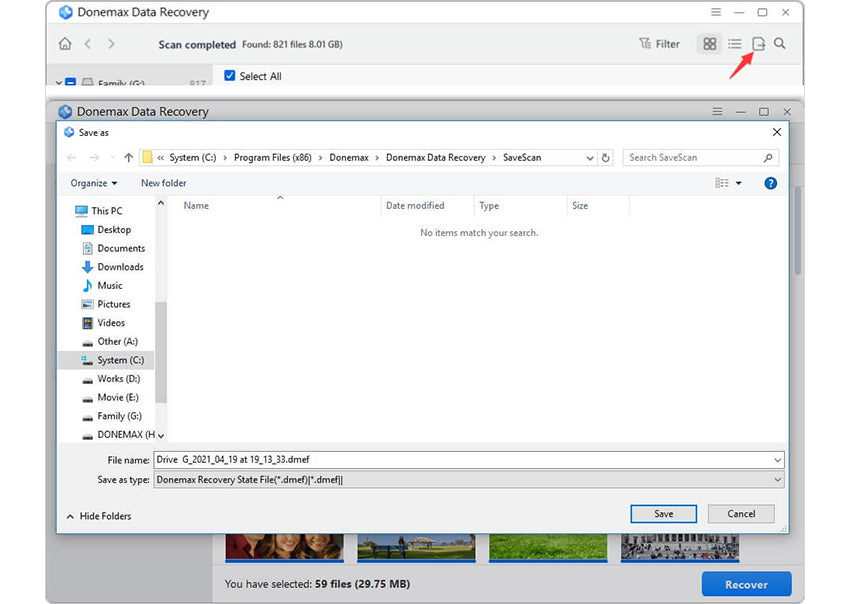Refresh the SaveScan folder
The width and height of the screenshot is (850, 604).
tap(606, 158)
